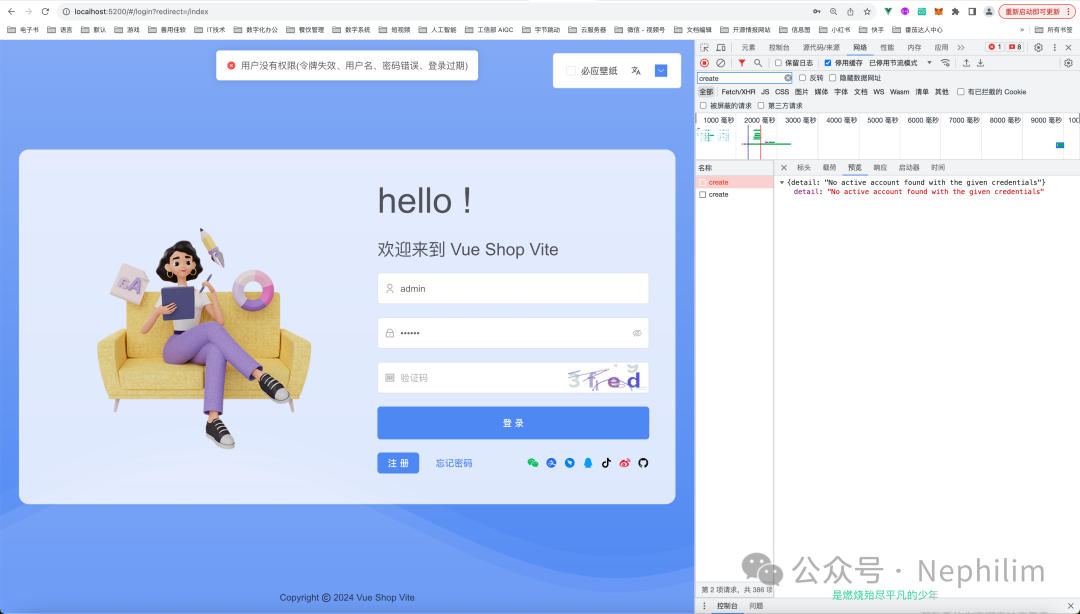The image size is (1080, 614).
Task: Click the 登录 login button
Action: (x=513, y=423)
